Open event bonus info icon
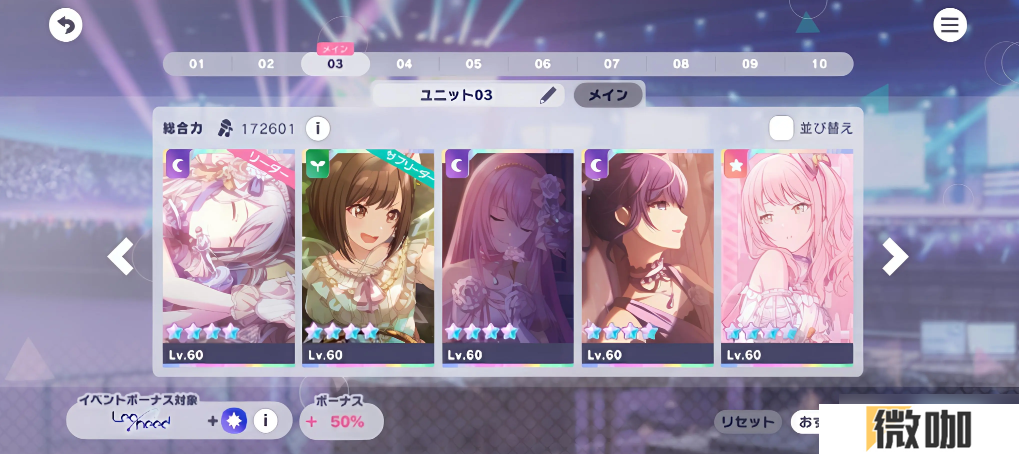1019x454 pixels. [265, 421]
